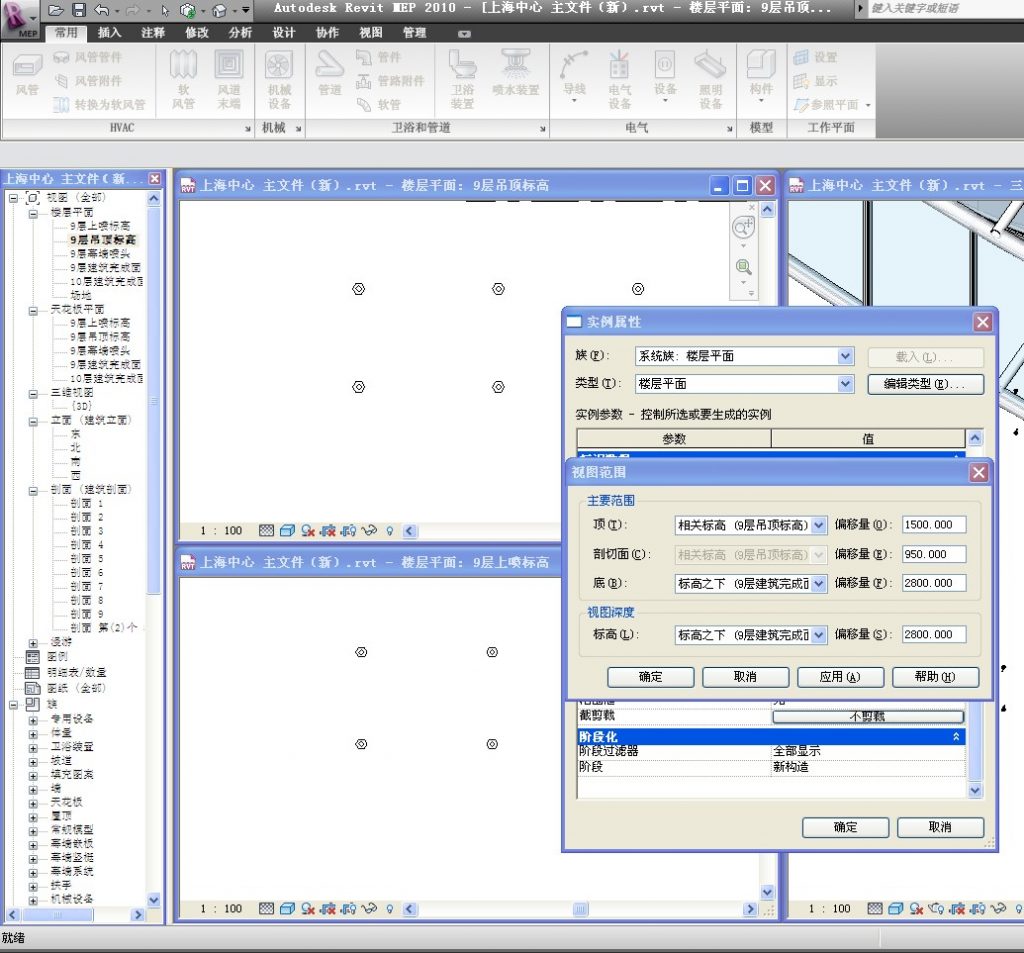The width and height of the screenshot is (1024, 953).
Task: Switch to the 修改 ribbon tab
Action: tap(197, 32)
